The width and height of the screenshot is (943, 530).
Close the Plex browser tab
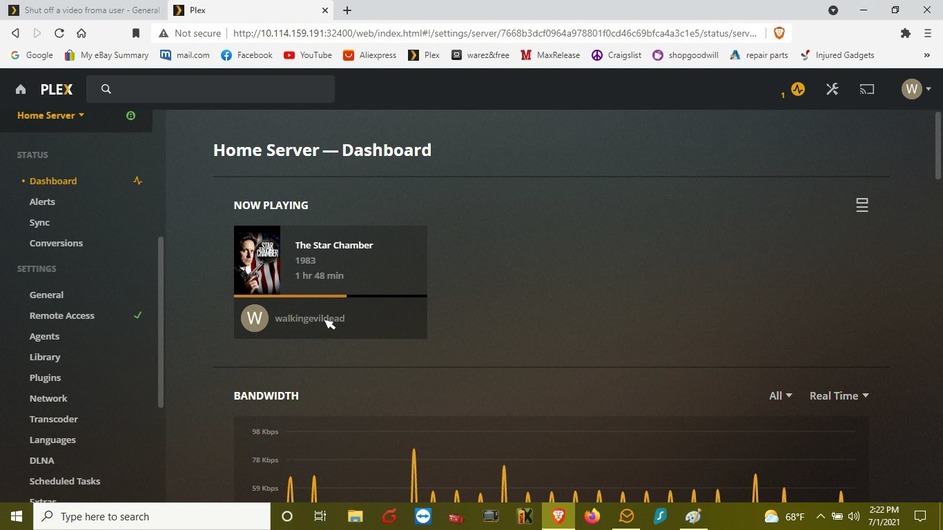point(325,10)
